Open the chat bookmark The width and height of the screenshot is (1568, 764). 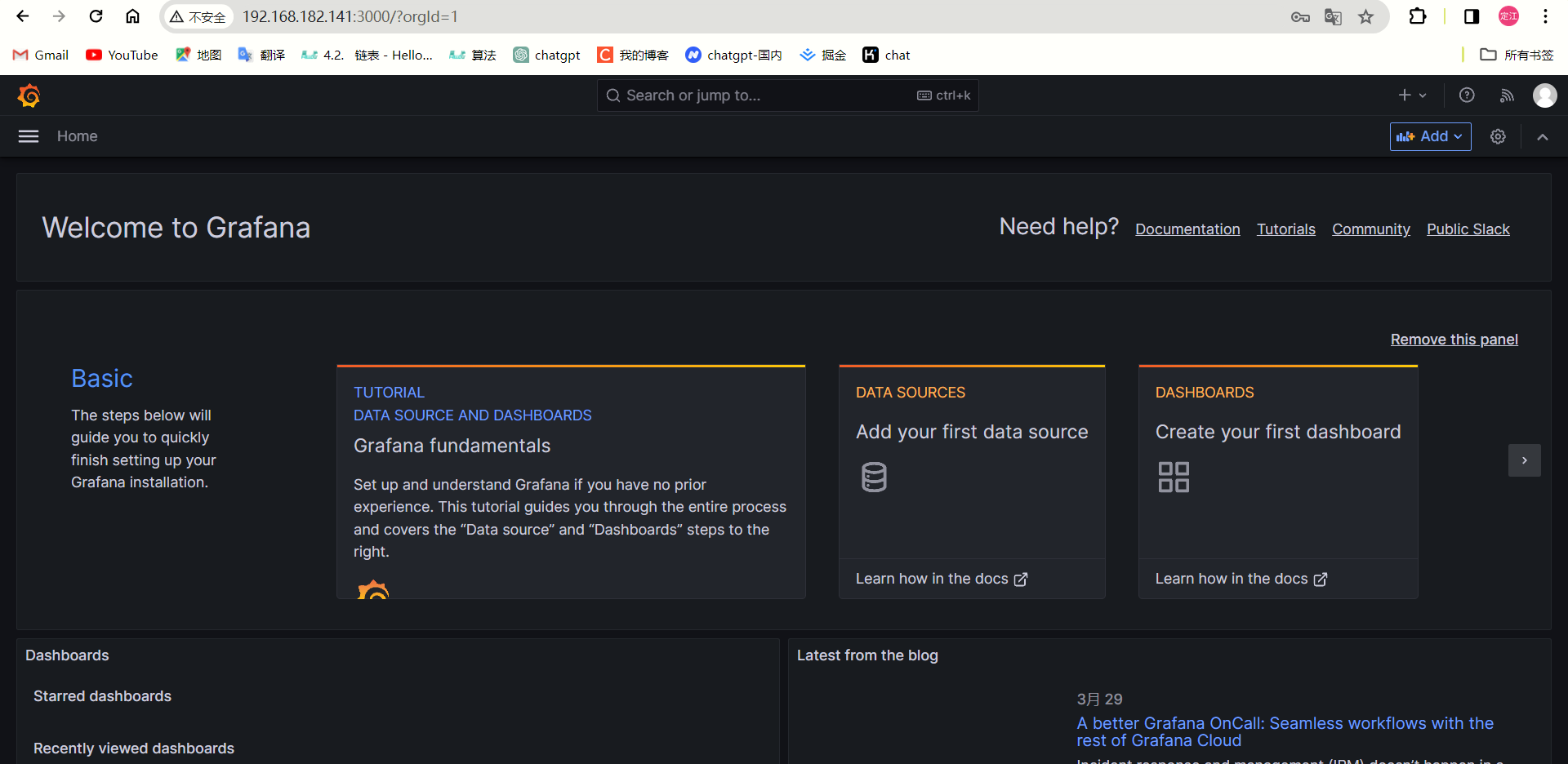click(886, 55)
